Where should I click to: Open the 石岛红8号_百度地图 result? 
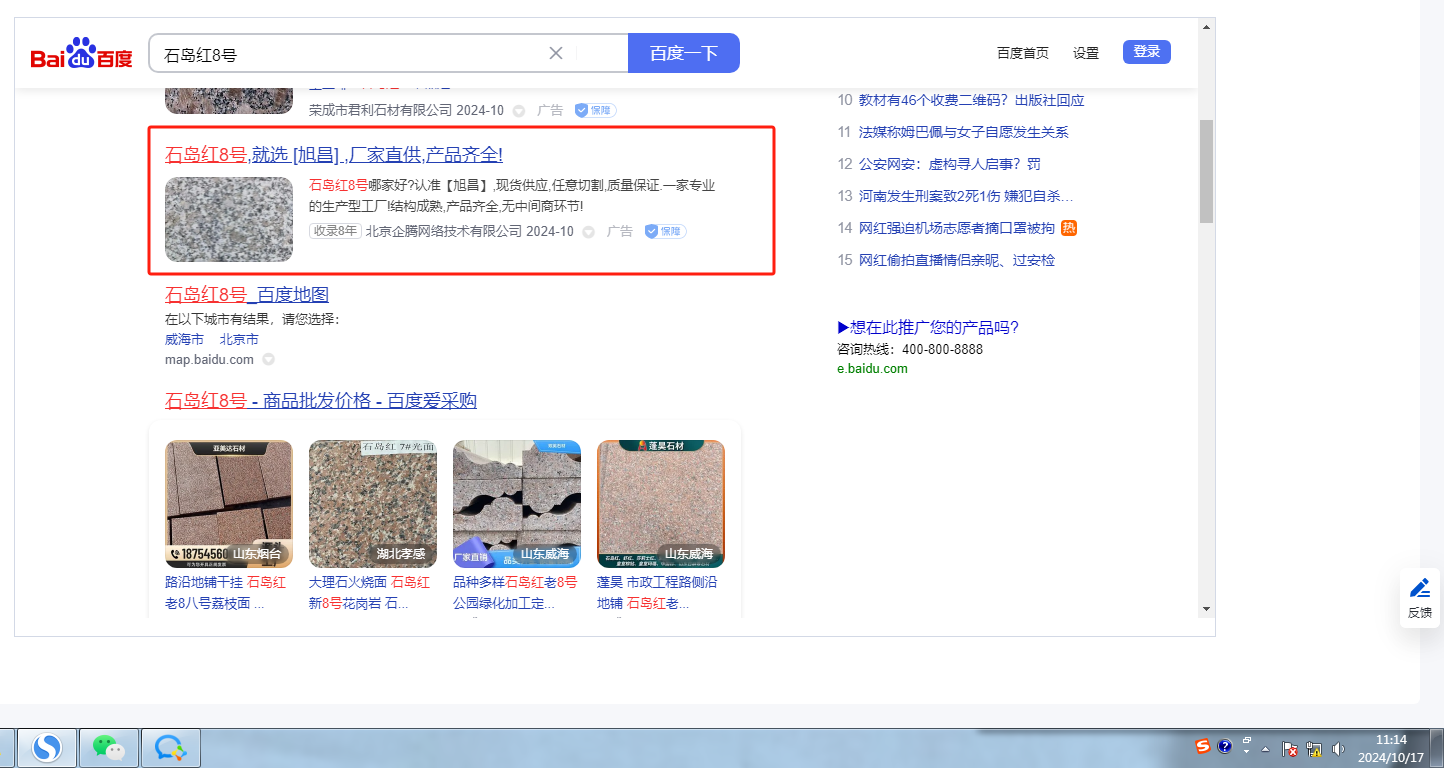pyautogui.click(x=247, y=295)
